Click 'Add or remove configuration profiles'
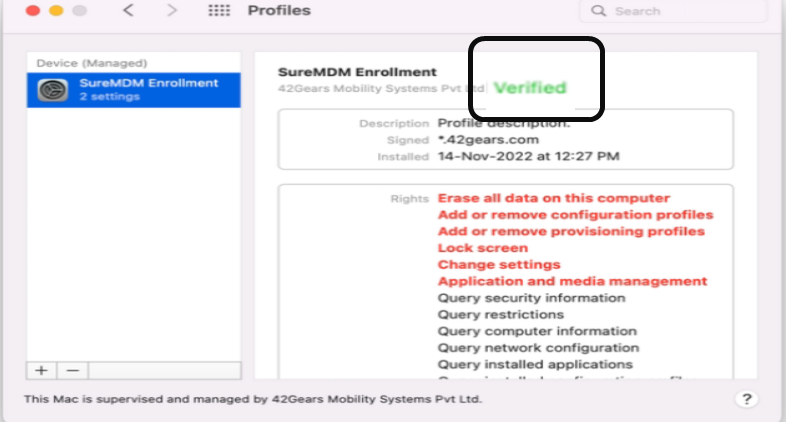This screenshot has width=786, height=422. tap(575, 215)
